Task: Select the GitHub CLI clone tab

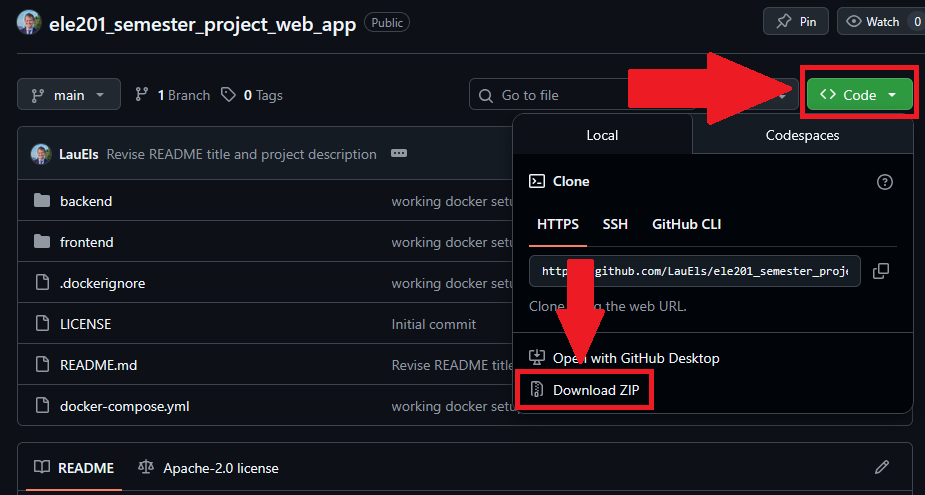Action: (x=687, y=224)
